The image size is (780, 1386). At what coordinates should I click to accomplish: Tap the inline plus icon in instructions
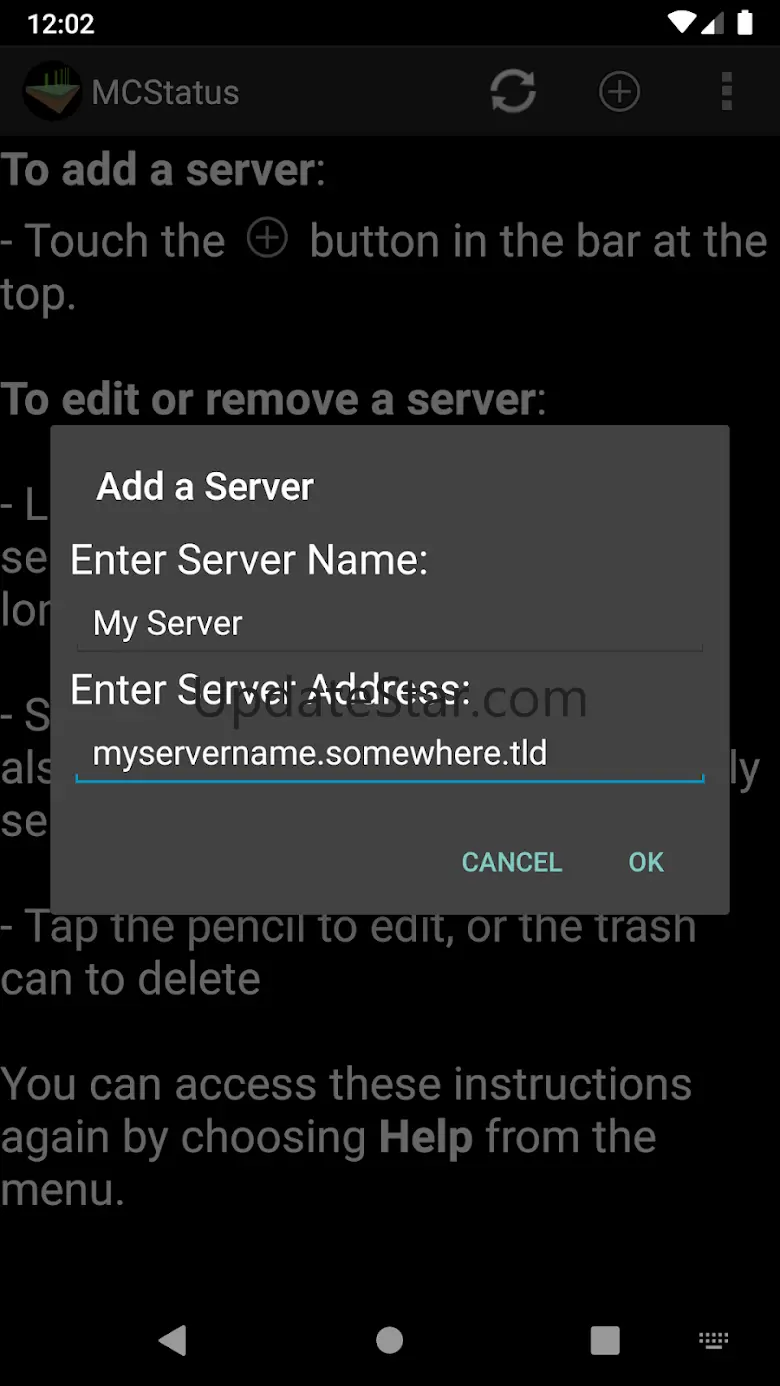267,239
